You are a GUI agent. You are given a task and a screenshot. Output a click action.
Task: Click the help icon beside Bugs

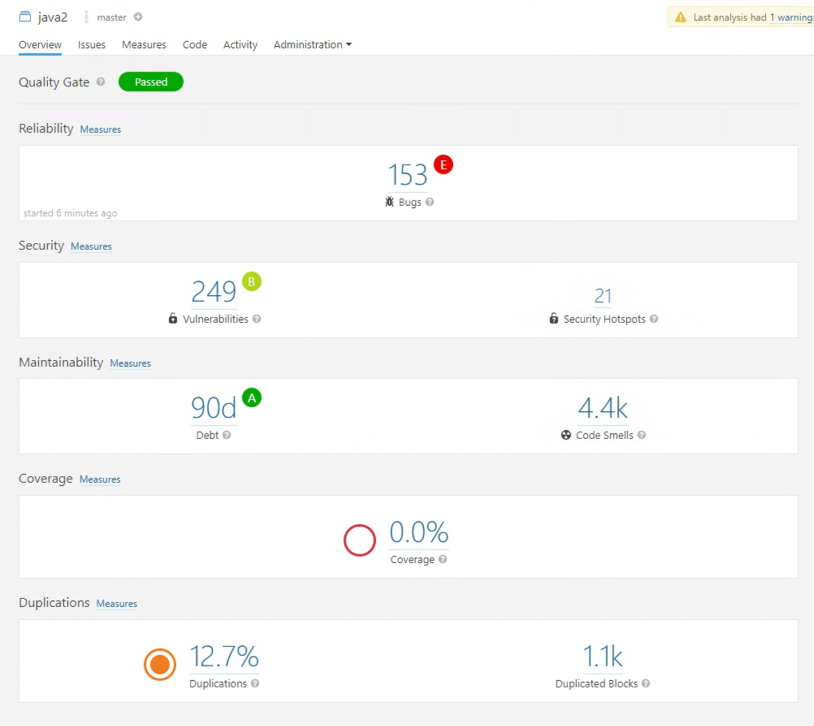point(430,202)
